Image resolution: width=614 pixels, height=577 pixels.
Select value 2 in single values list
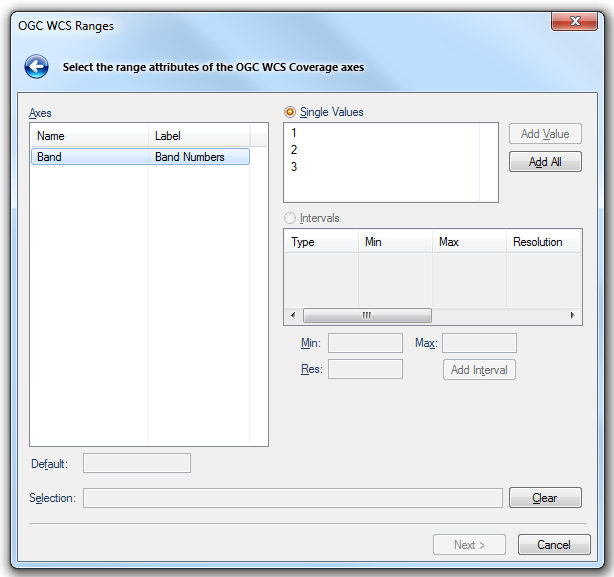click(294, 150)
